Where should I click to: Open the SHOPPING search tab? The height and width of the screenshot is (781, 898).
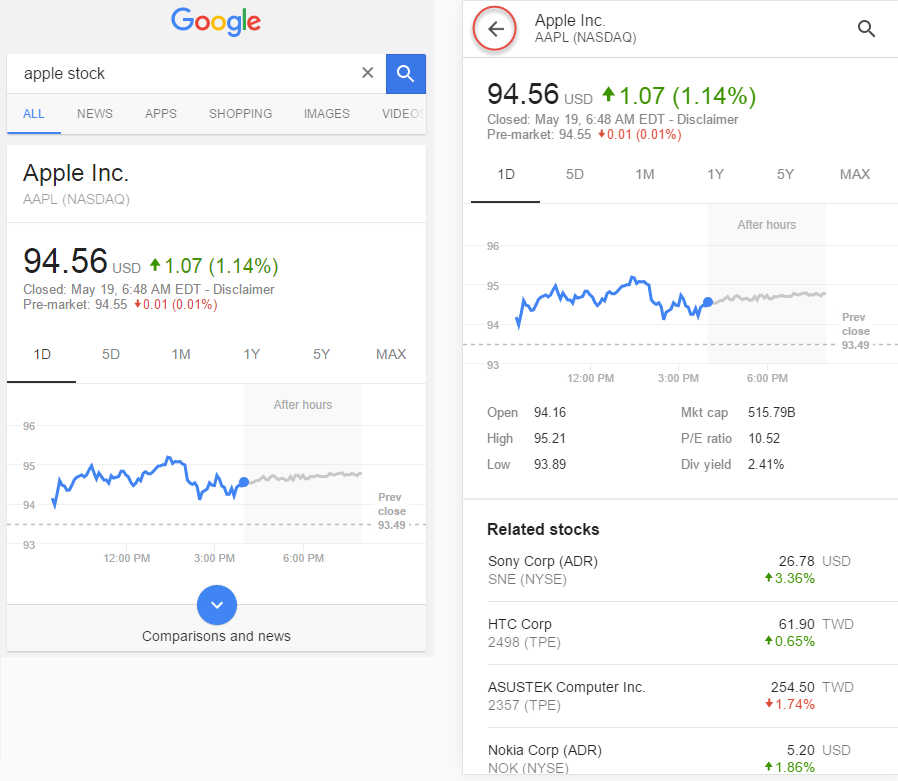coord(240,114)
